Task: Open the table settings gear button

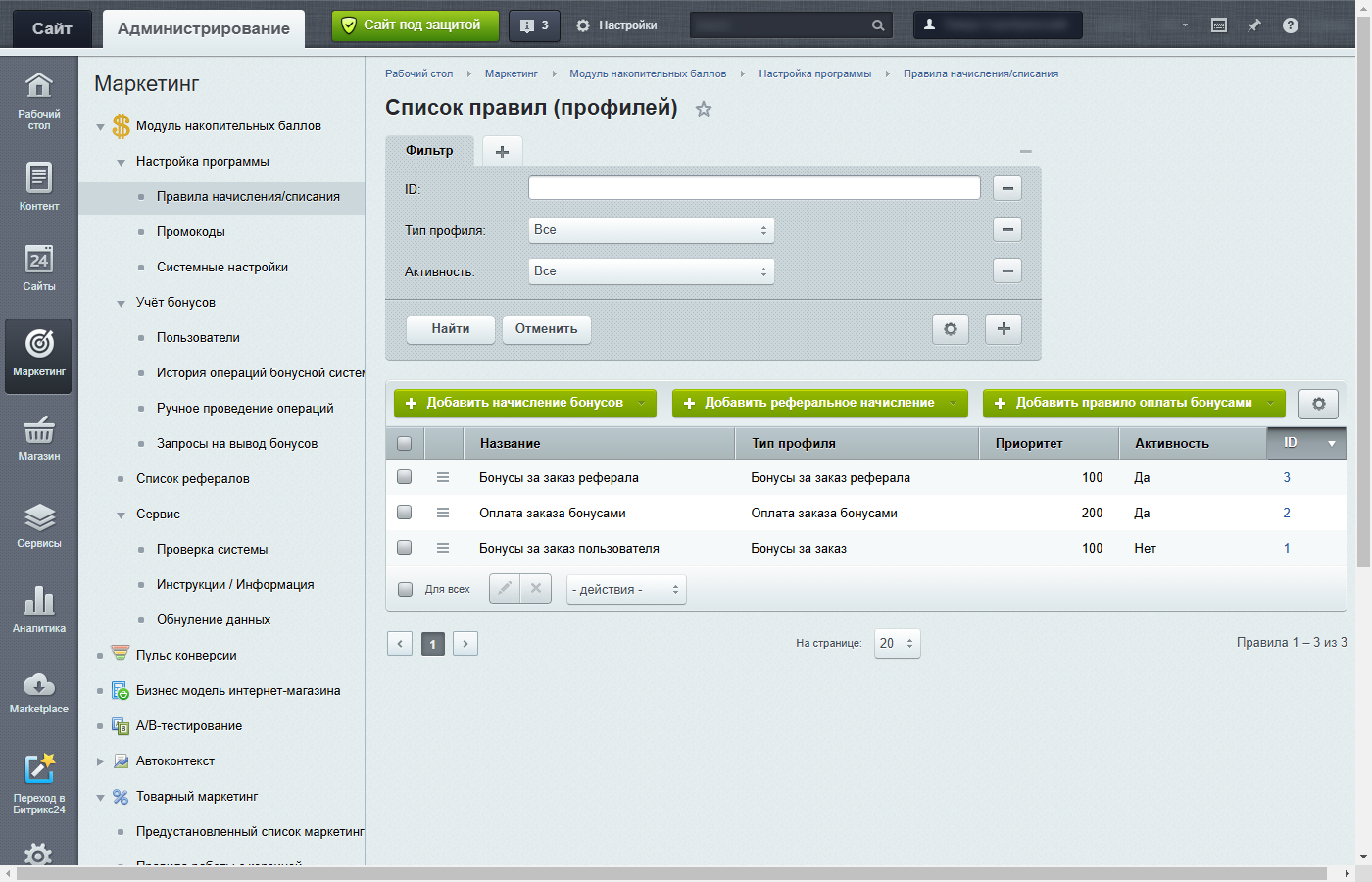Action: (1319, 404)
